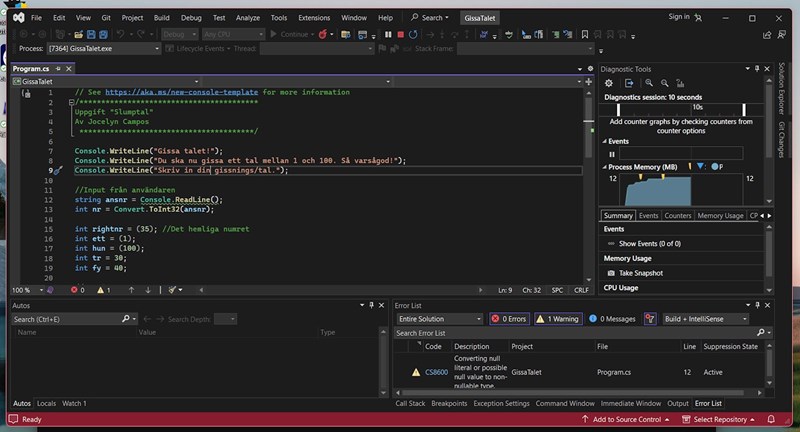Click the red Stop Debugging button
The width and height of the screenshot is (800, 432).
(401, 34)
